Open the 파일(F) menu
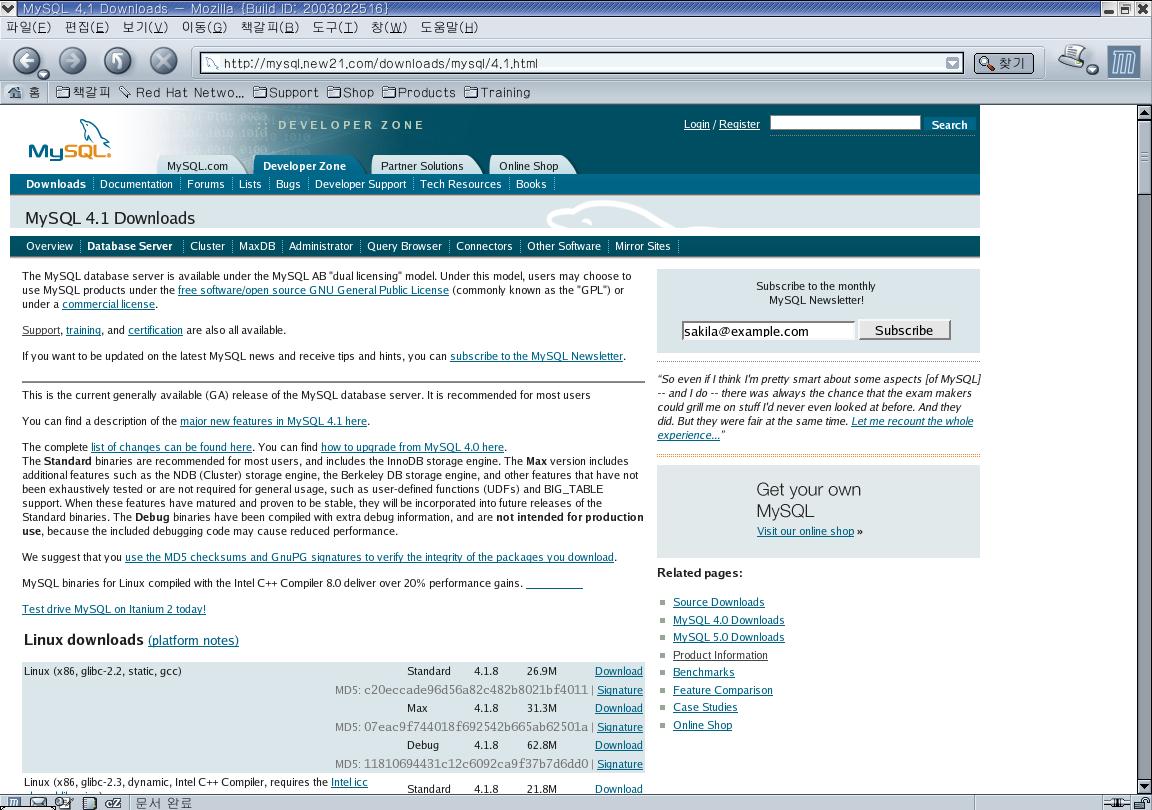The height and width of the screenshot is (810, 1152). point(29,27)
